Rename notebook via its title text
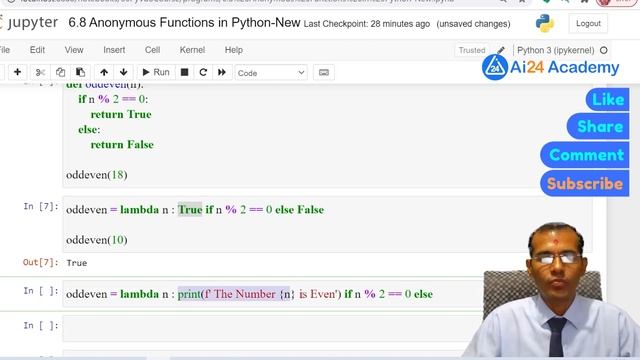640x360 pixels. point(184,22)
